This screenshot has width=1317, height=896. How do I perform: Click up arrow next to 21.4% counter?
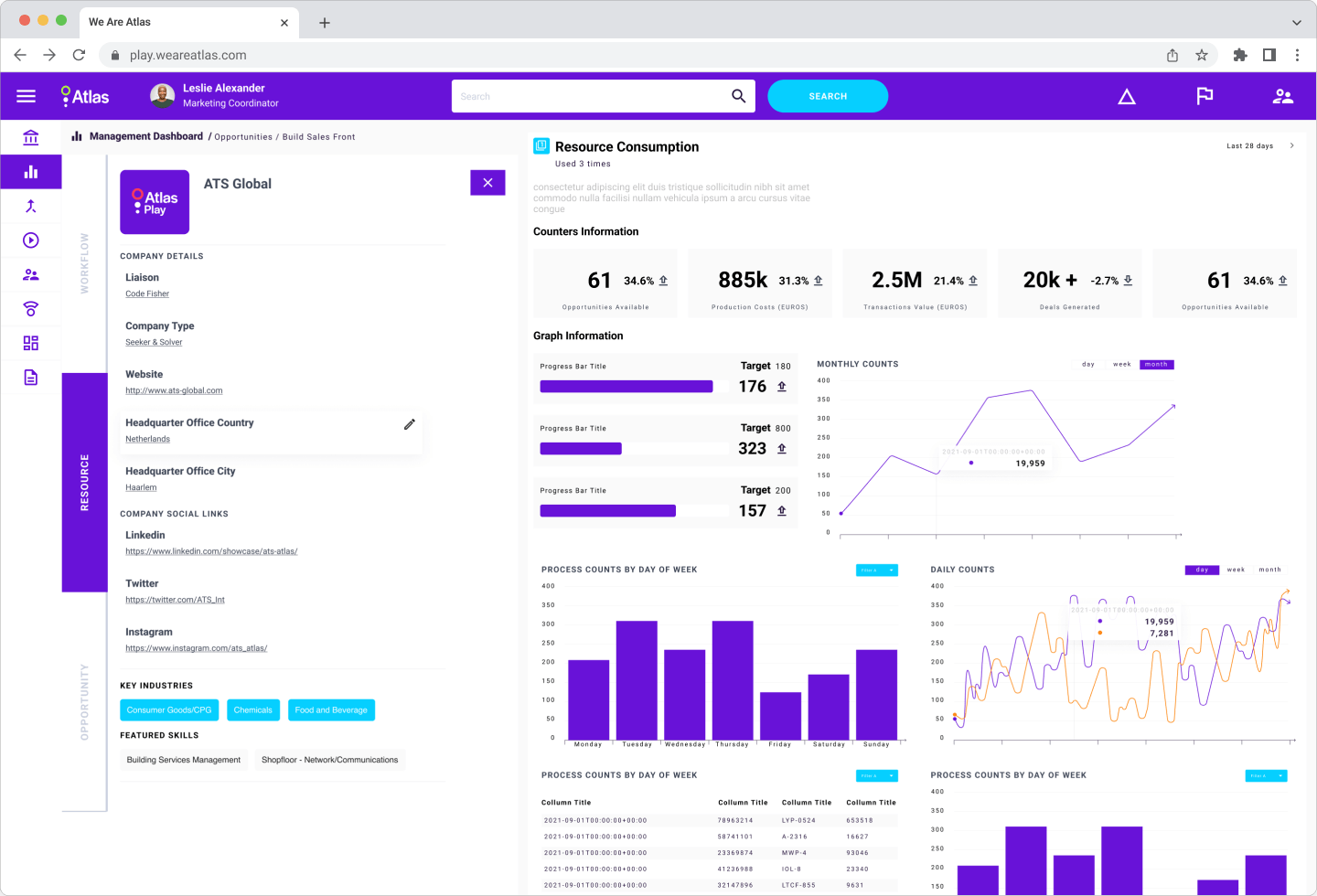[x=973, y=281]
